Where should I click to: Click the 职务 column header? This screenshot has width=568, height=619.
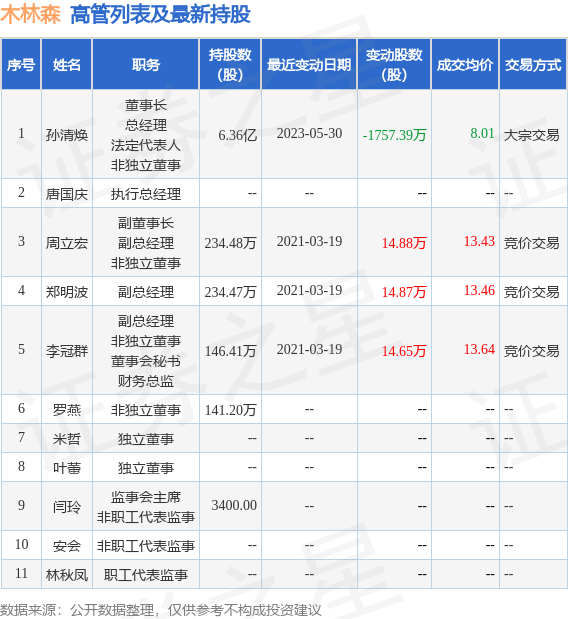tap(146, 64)
